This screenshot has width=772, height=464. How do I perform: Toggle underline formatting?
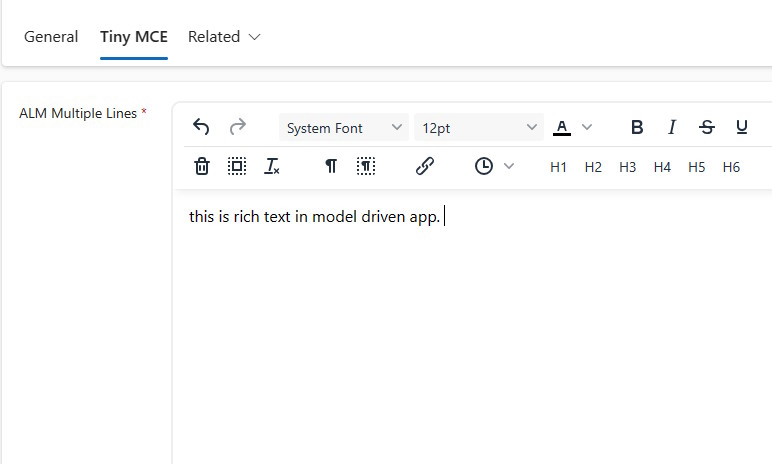coord(741,127)
